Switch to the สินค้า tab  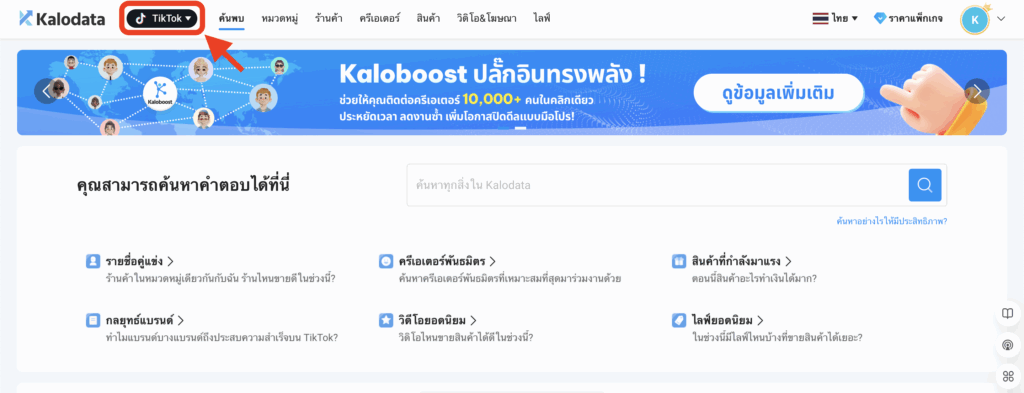[x=428, y=18]
